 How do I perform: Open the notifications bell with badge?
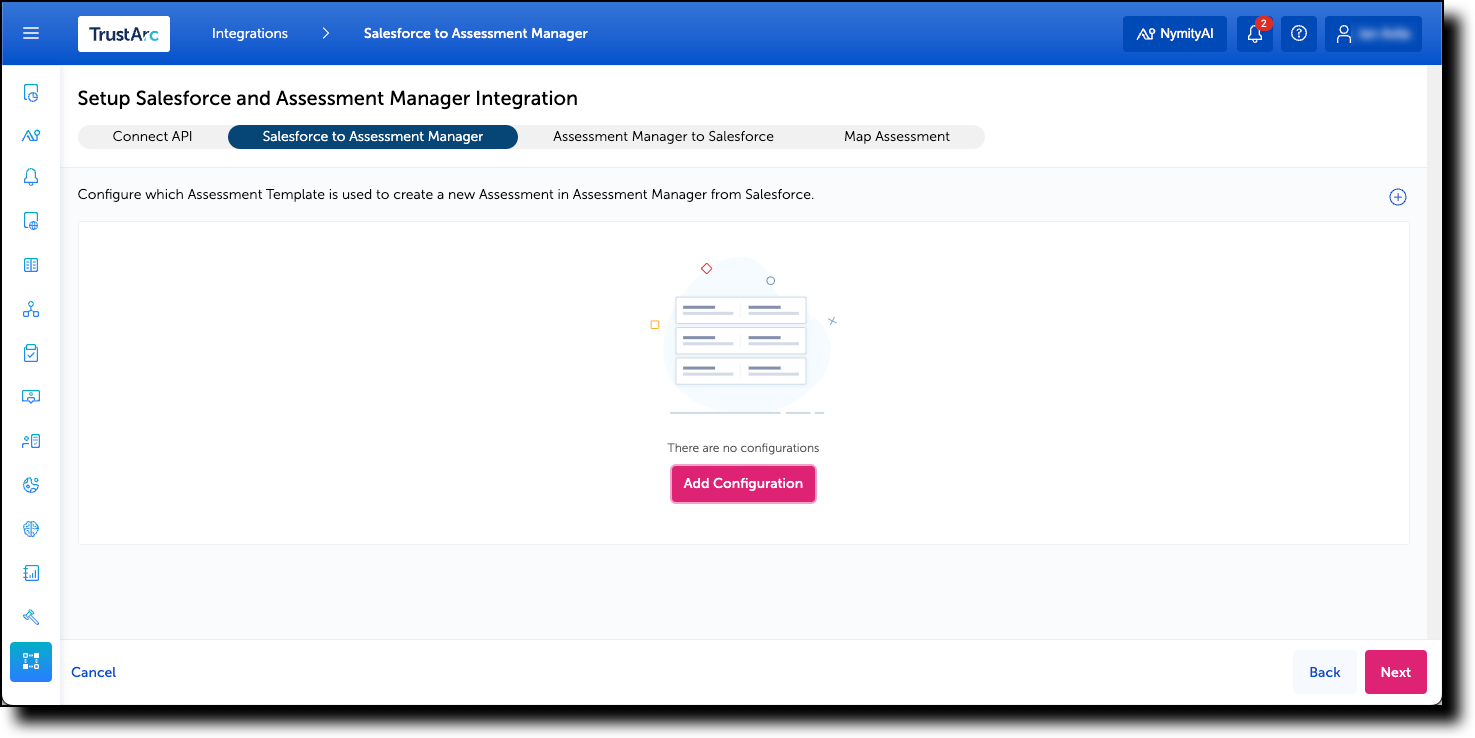click(x=1255, y=33)
